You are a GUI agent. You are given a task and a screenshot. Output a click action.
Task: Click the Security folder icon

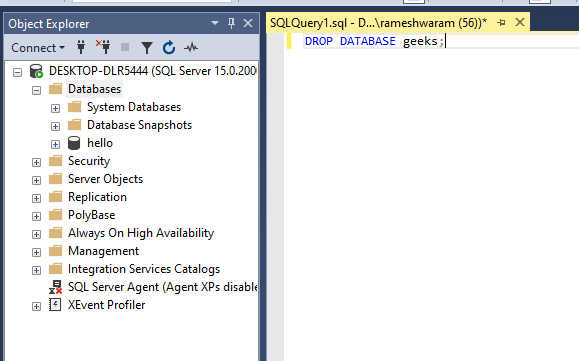pyautogui.click(x=55, y=161)
